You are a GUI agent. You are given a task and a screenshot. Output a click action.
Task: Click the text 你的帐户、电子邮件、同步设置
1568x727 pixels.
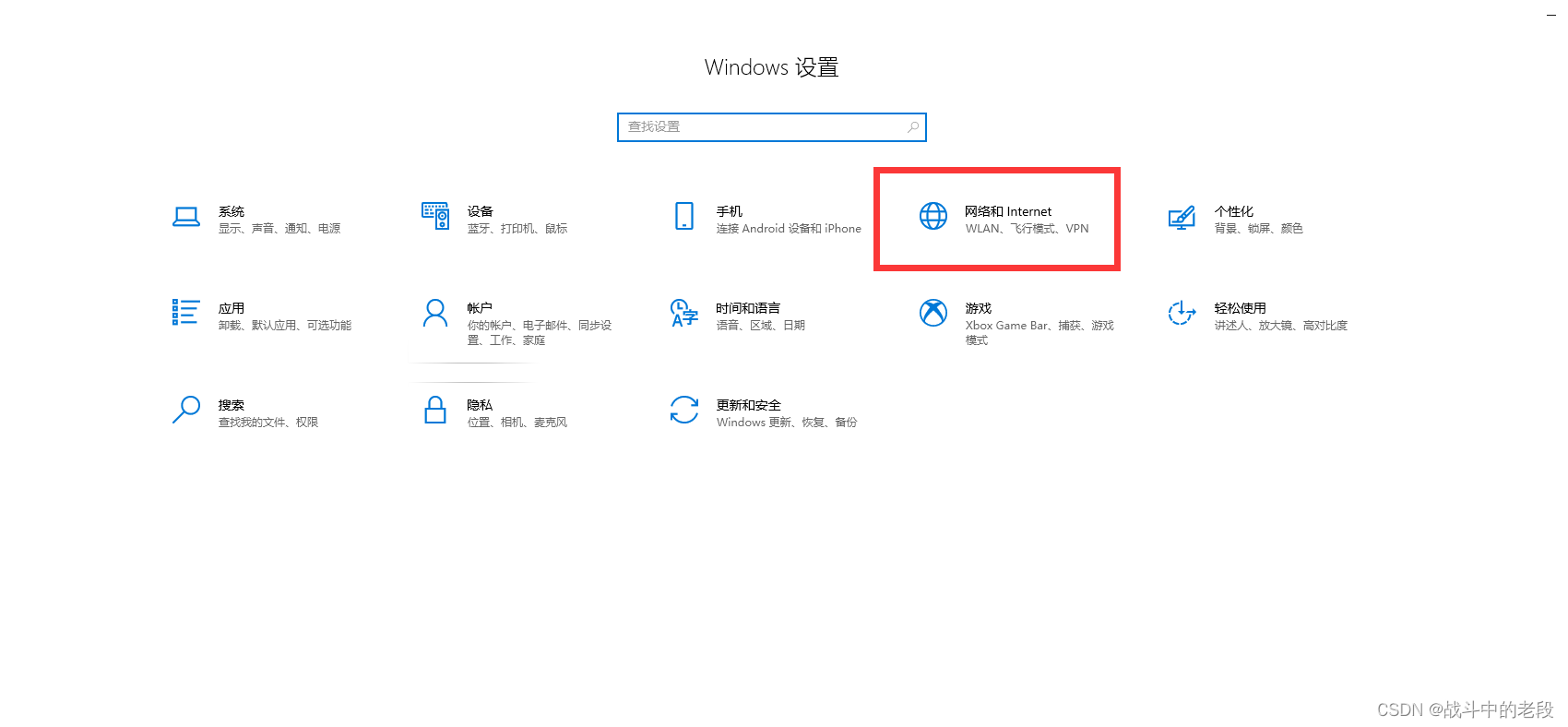click(540, 333)
